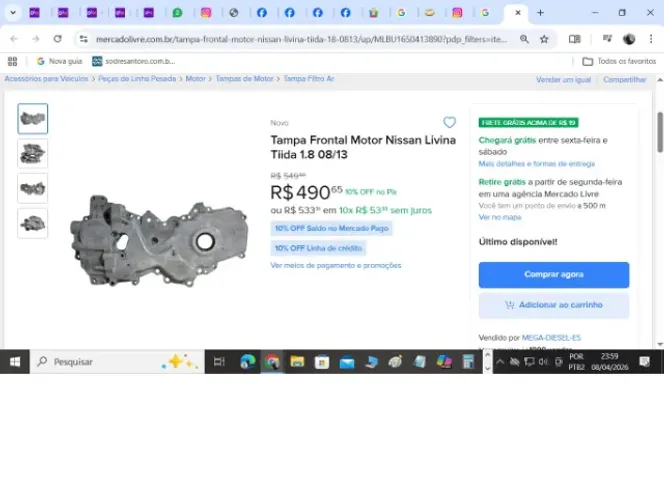Open the Mail app from the taskbar
Screen dimensions: 664x500
(x=347, y=362)
